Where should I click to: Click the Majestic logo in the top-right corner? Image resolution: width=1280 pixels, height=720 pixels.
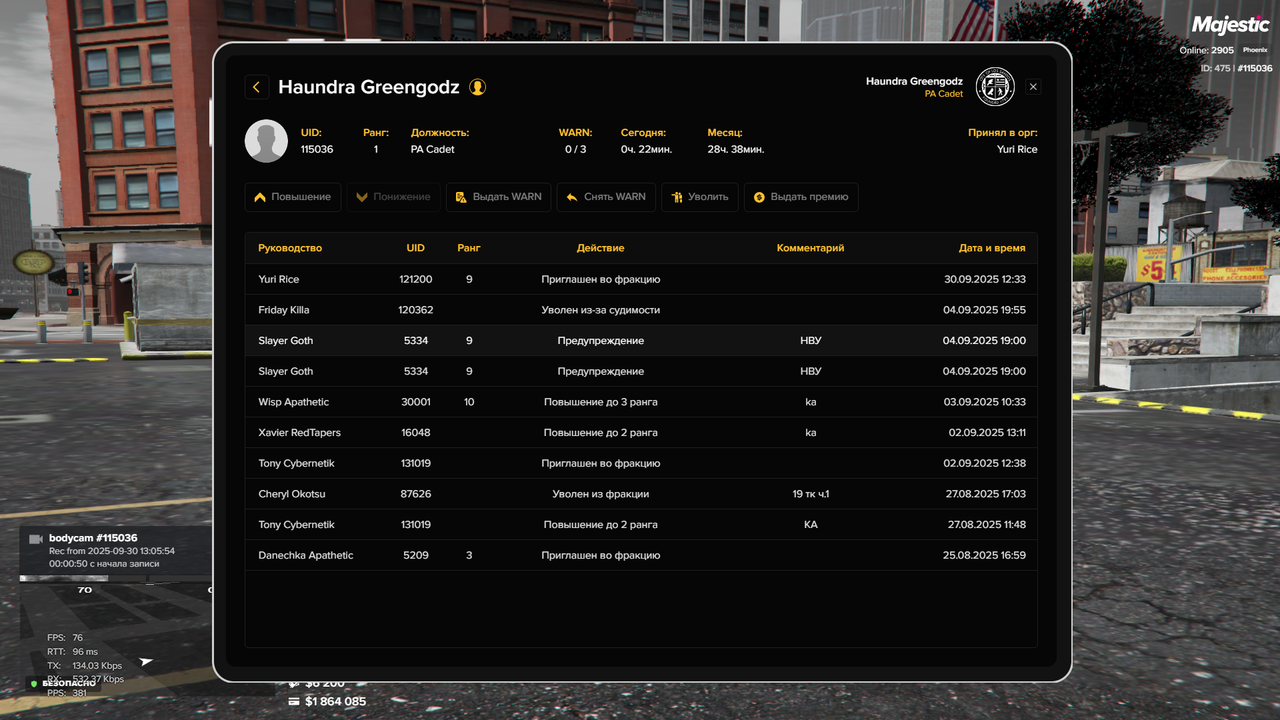click(x=1229, y=24)
